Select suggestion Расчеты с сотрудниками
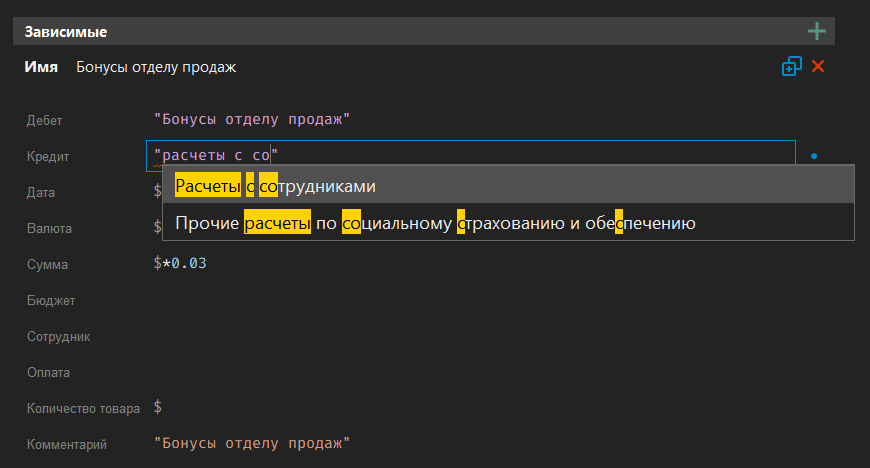The image size is (870, 468). [275, 186]
